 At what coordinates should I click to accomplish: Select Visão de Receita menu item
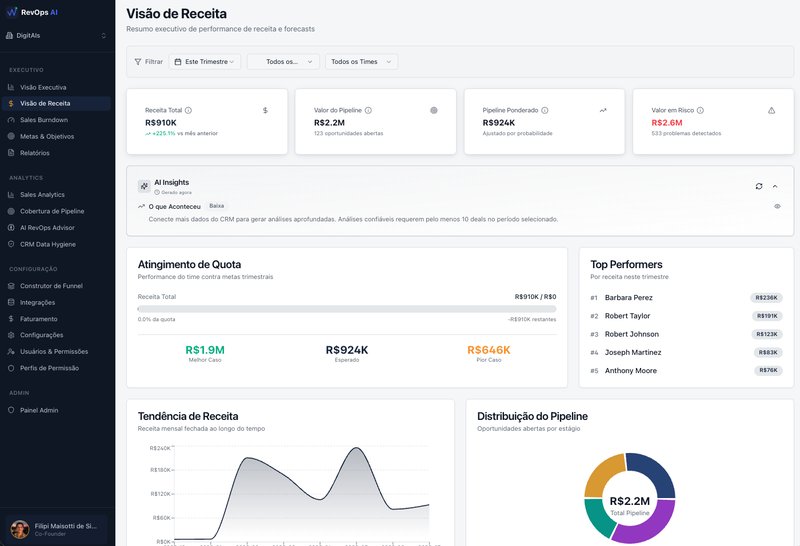[57, 104]
